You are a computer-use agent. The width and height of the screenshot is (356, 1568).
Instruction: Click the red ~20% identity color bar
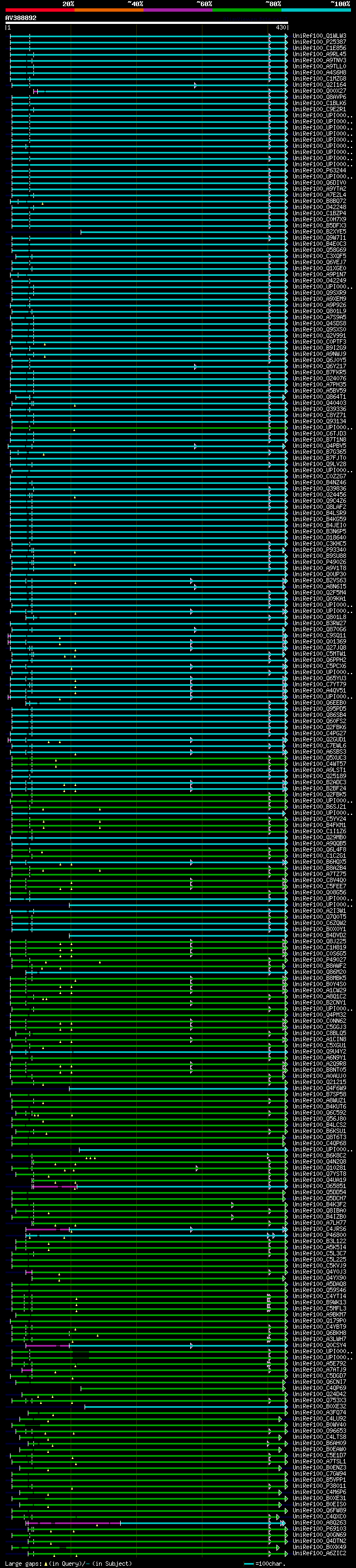[x=39, y=10]
